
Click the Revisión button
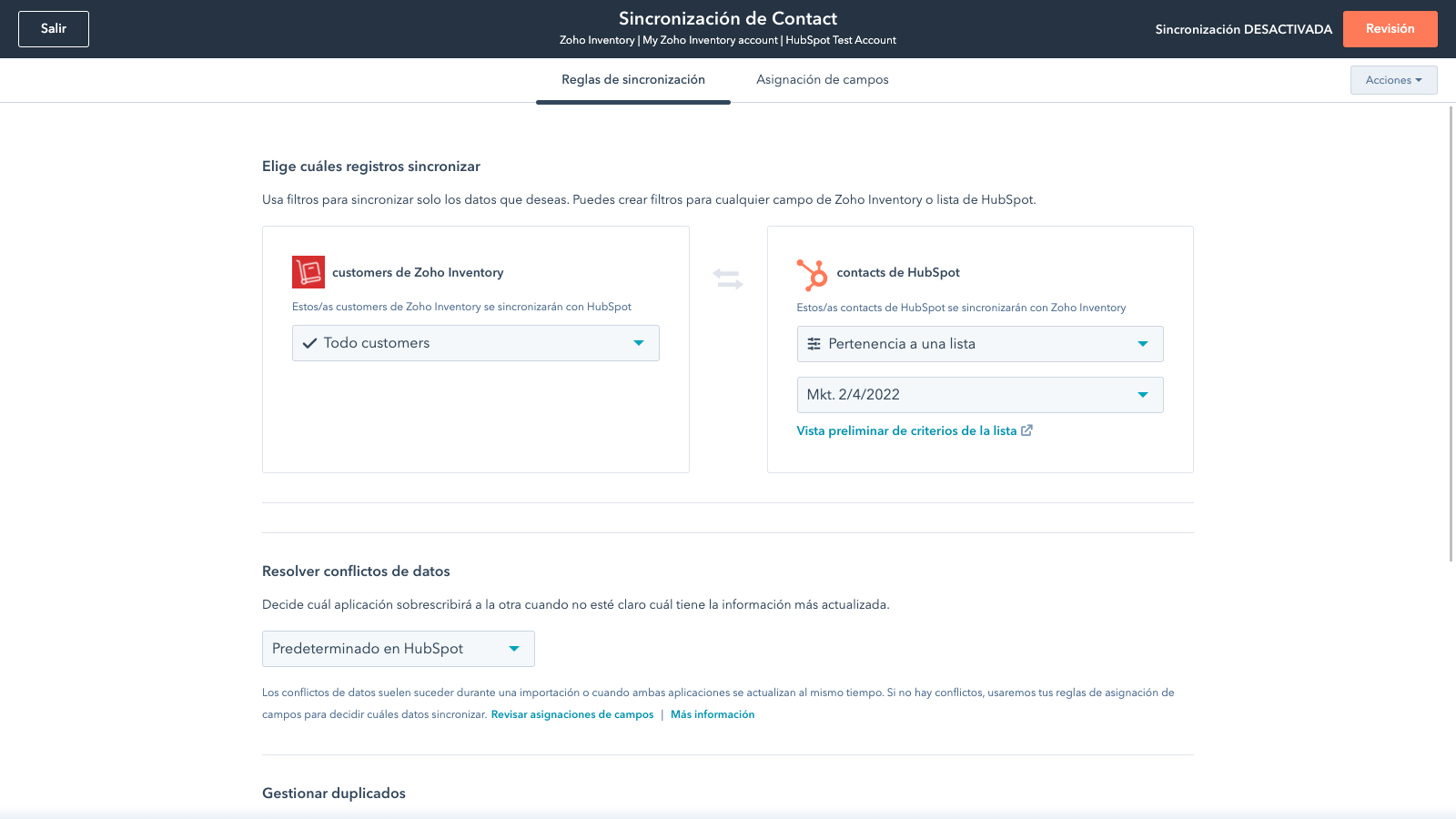1390,28
